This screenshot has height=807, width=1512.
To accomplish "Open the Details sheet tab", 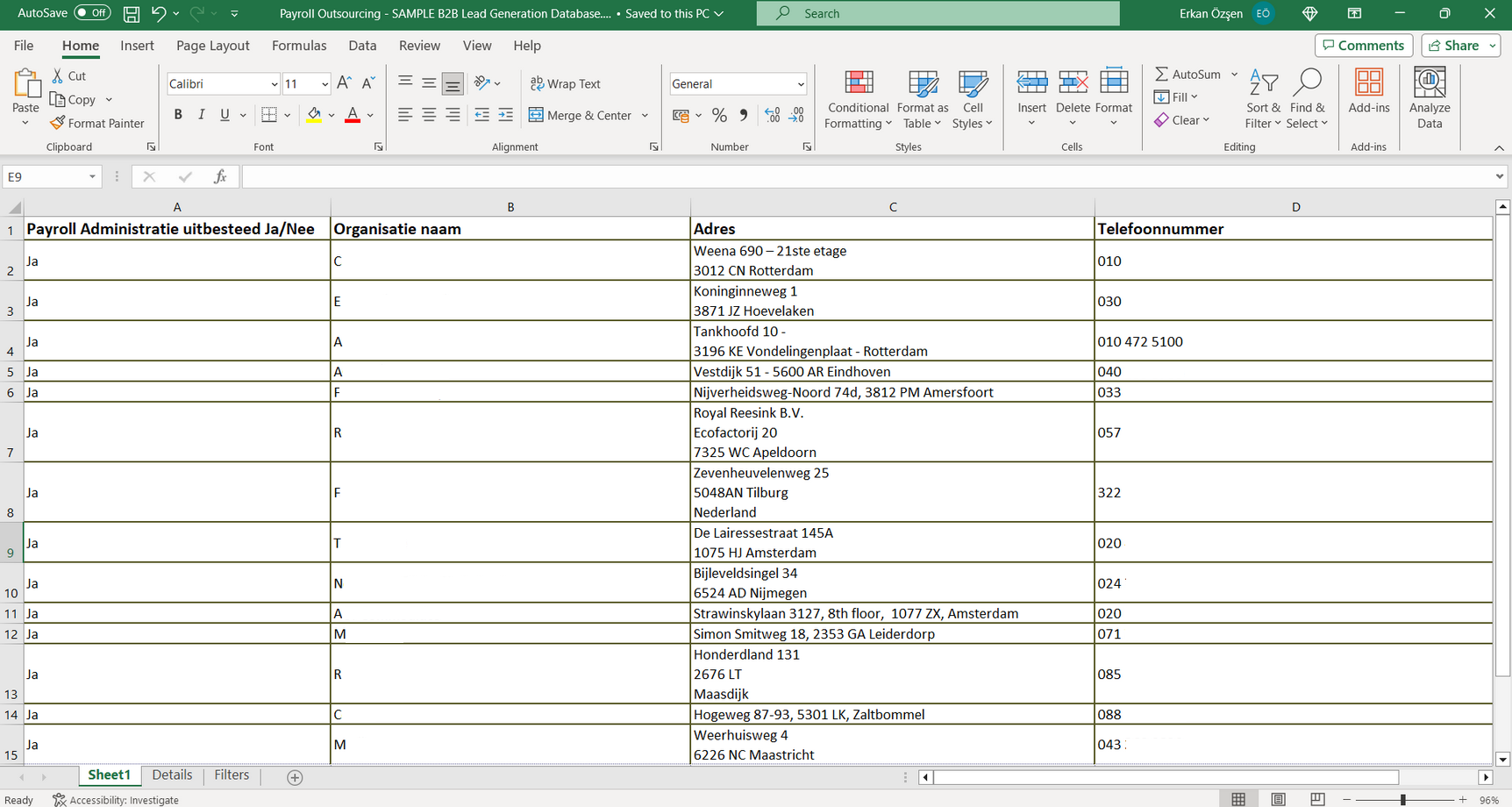I will 172,775.
